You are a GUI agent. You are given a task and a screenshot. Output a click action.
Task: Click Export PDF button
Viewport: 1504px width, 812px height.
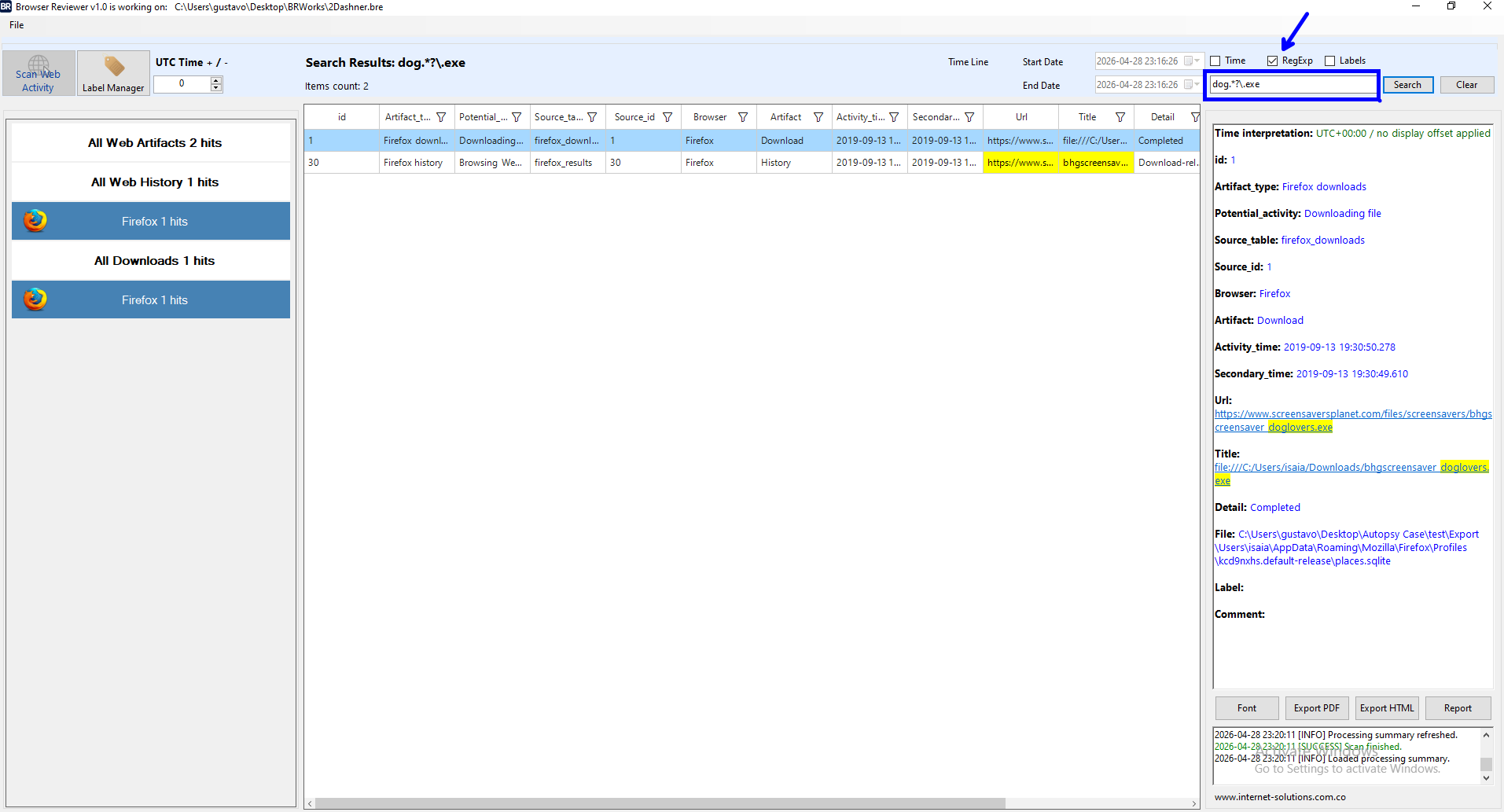click(x=1317, y=708)
